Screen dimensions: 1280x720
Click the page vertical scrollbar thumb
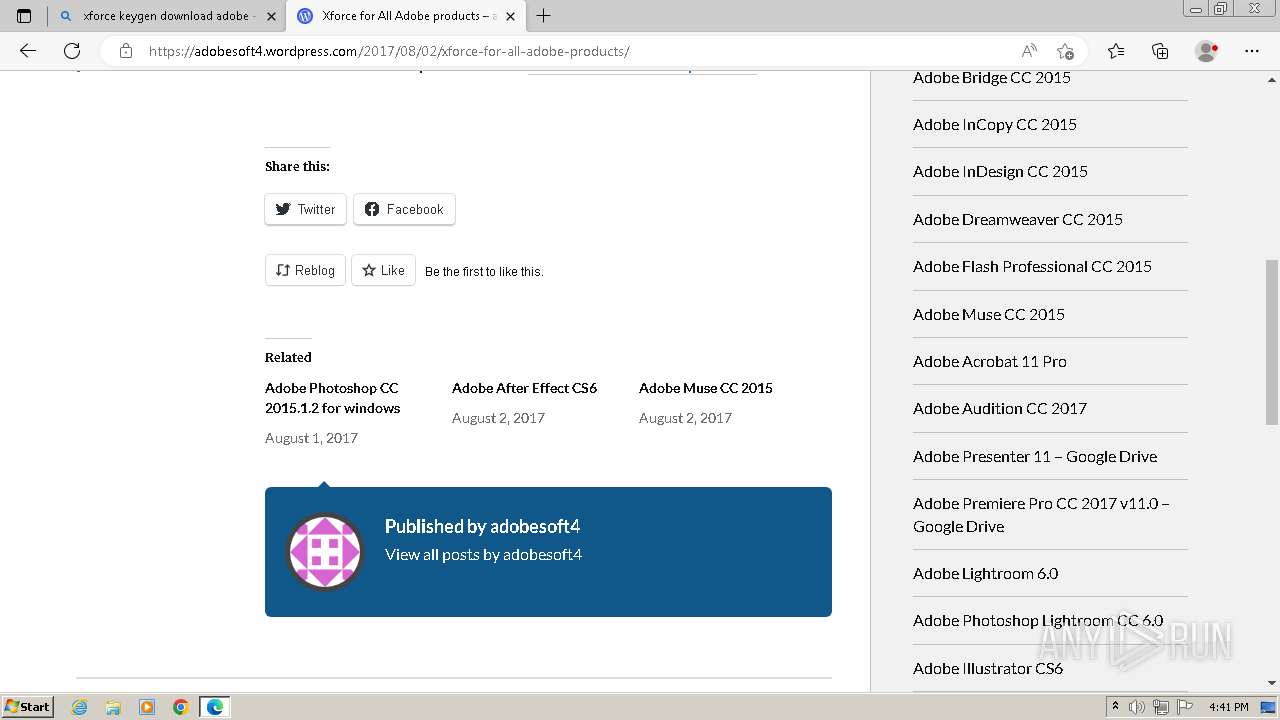(x=1271, y=343)
